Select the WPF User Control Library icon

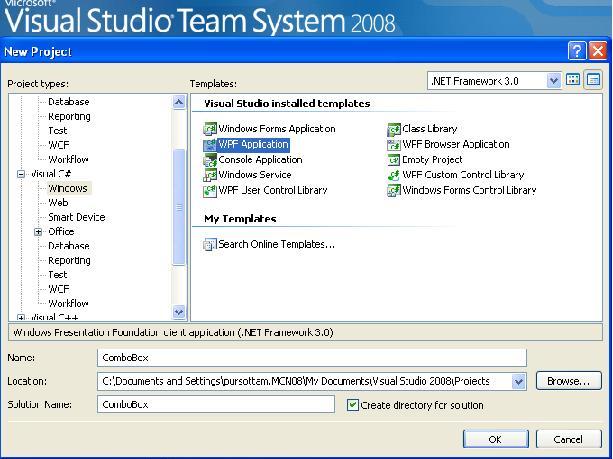click(210, 190)
